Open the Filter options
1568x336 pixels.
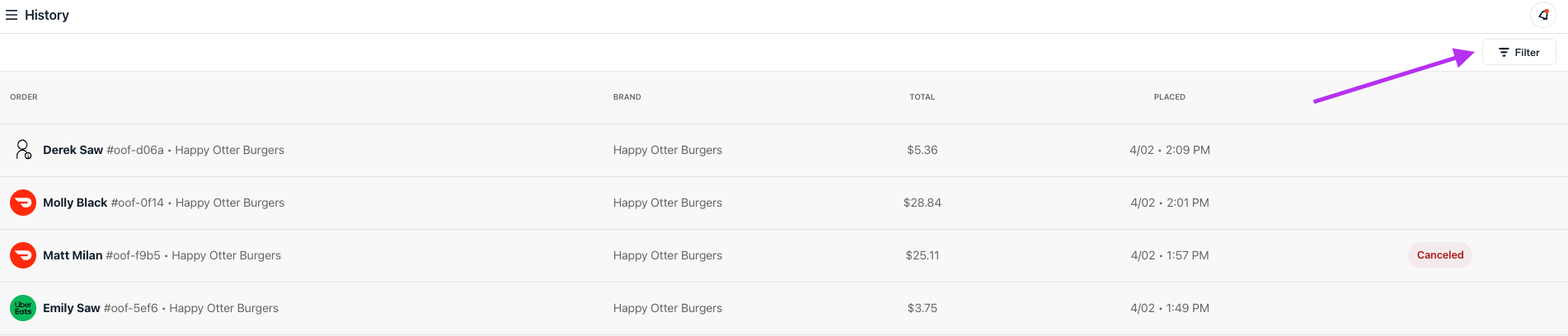coord(1519,52)
